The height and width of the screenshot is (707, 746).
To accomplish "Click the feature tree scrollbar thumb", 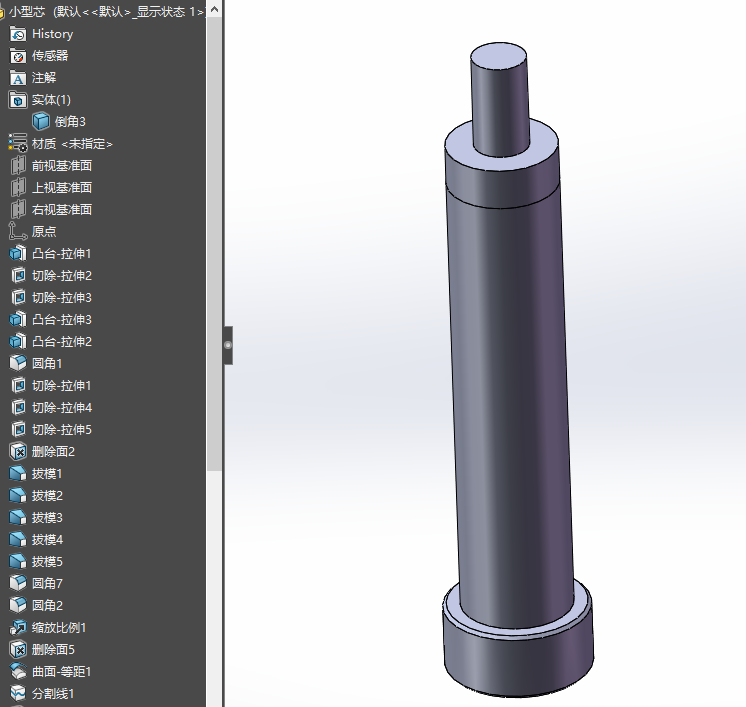I will point(214,245).
